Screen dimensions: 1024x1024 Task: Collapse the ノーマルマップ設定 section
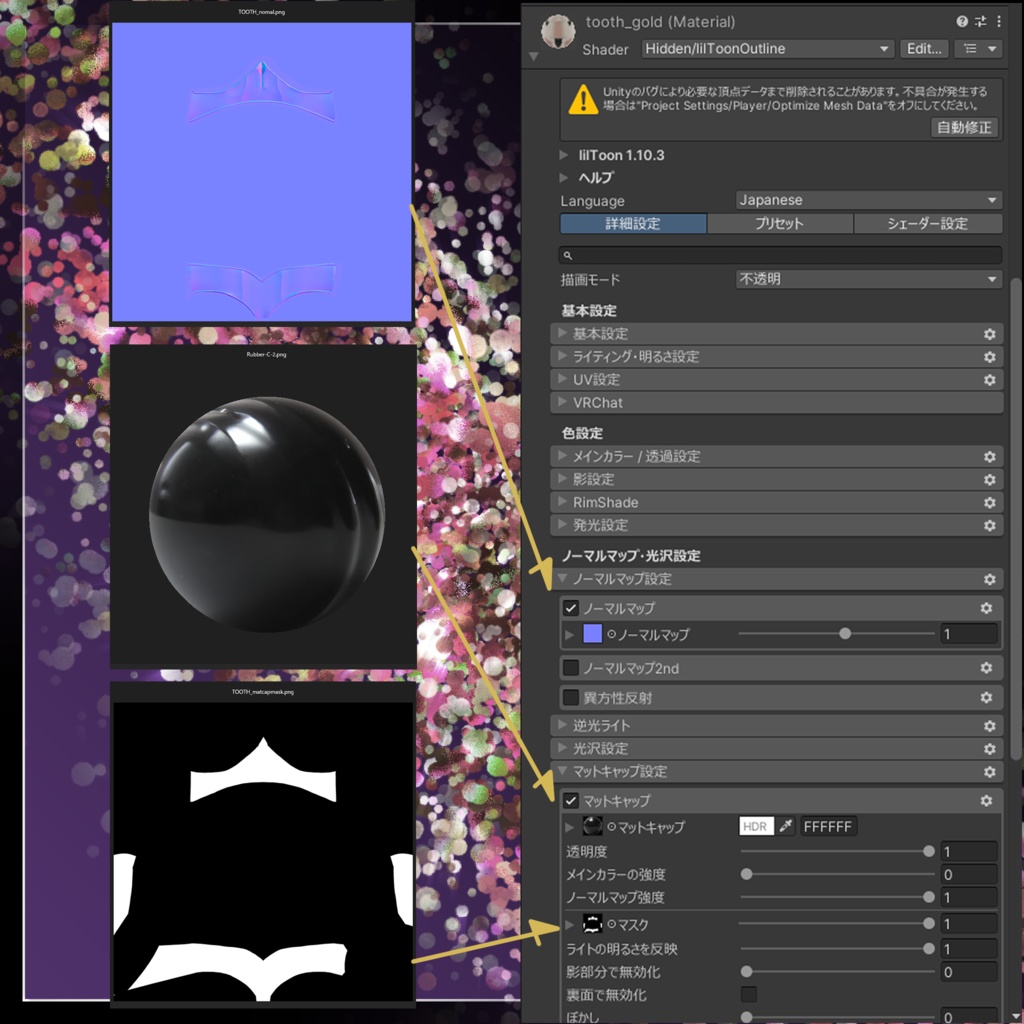tap(562, 579)
